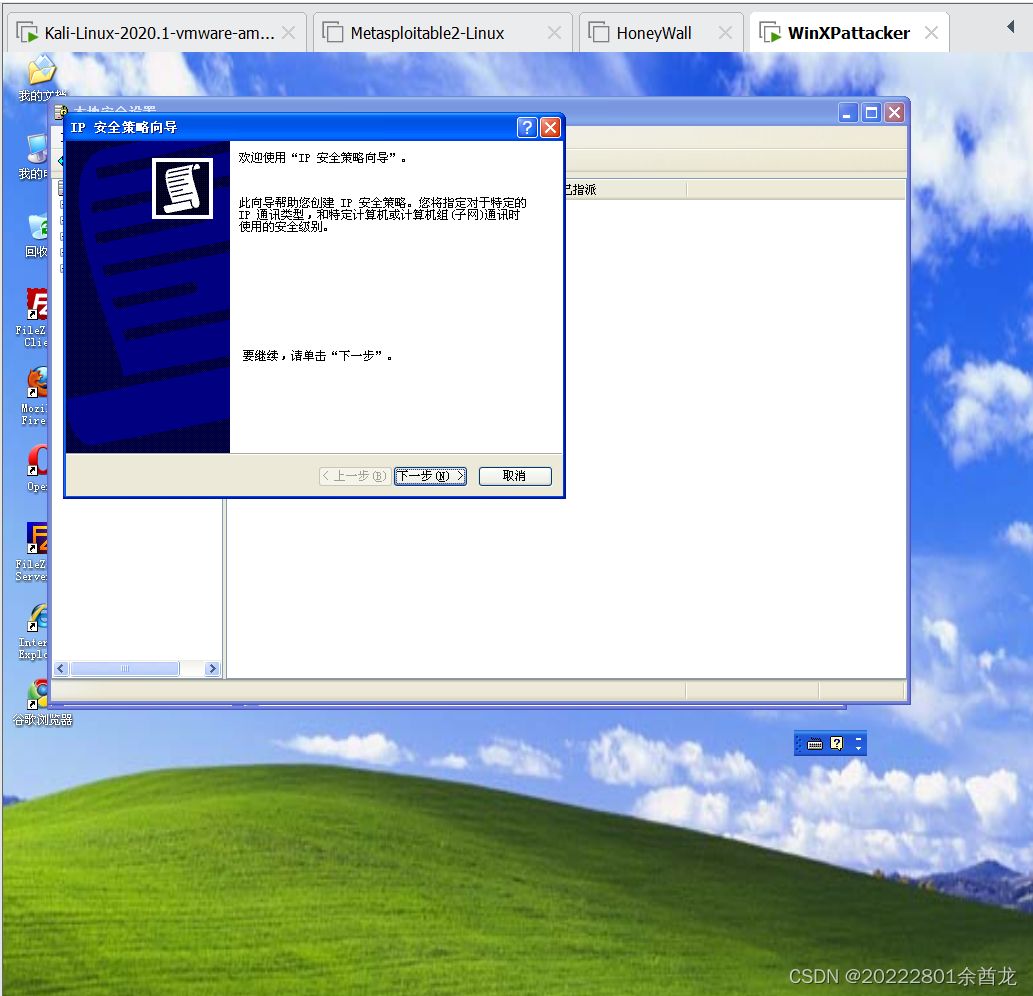Click the horizontal scrollbar thumb in tree pane
This screenshot has height=996, width=1033.
click(x=125, y=669)
